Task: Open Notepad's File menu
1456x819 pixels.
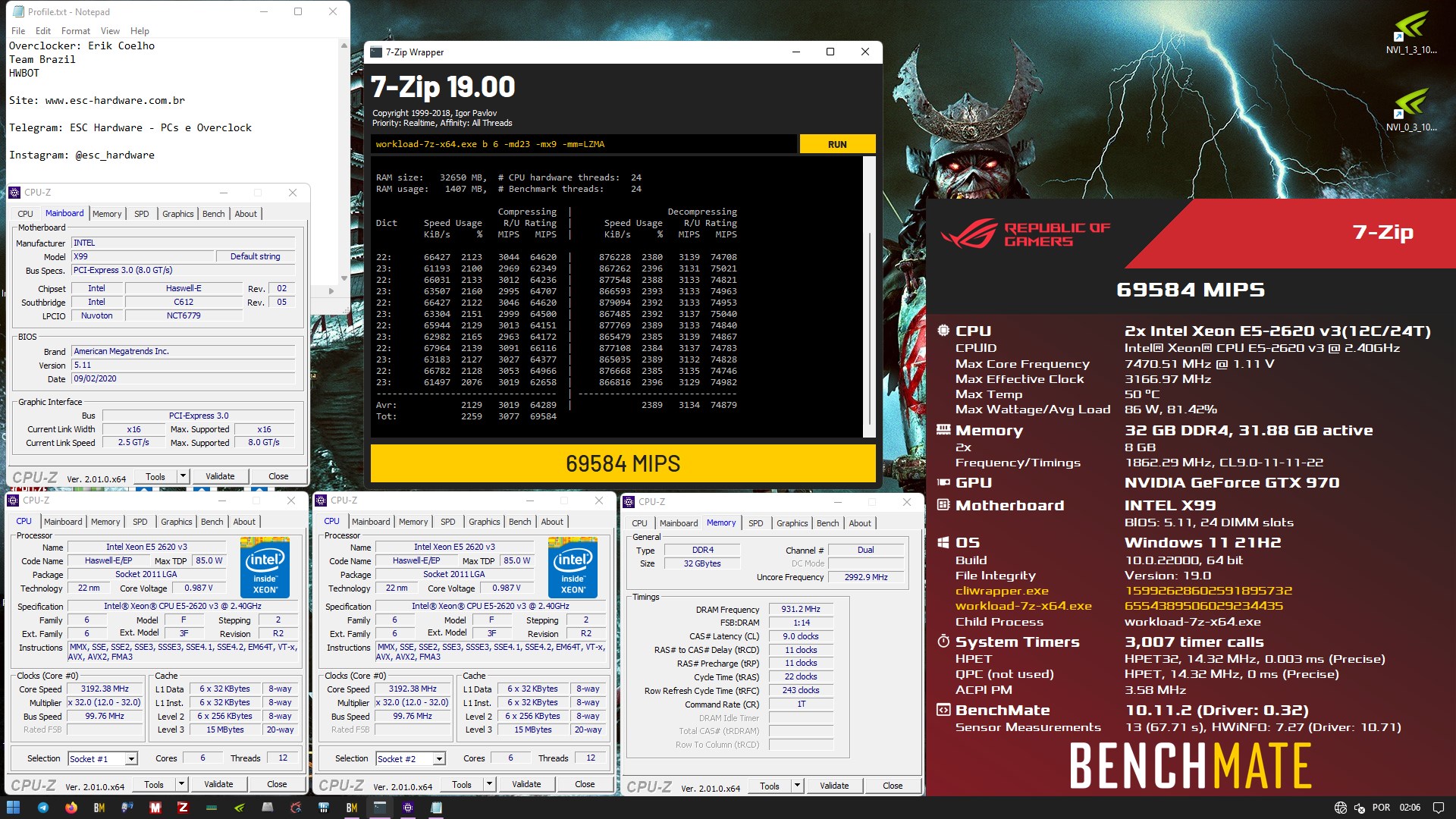Action: click(x=18, y=31)
